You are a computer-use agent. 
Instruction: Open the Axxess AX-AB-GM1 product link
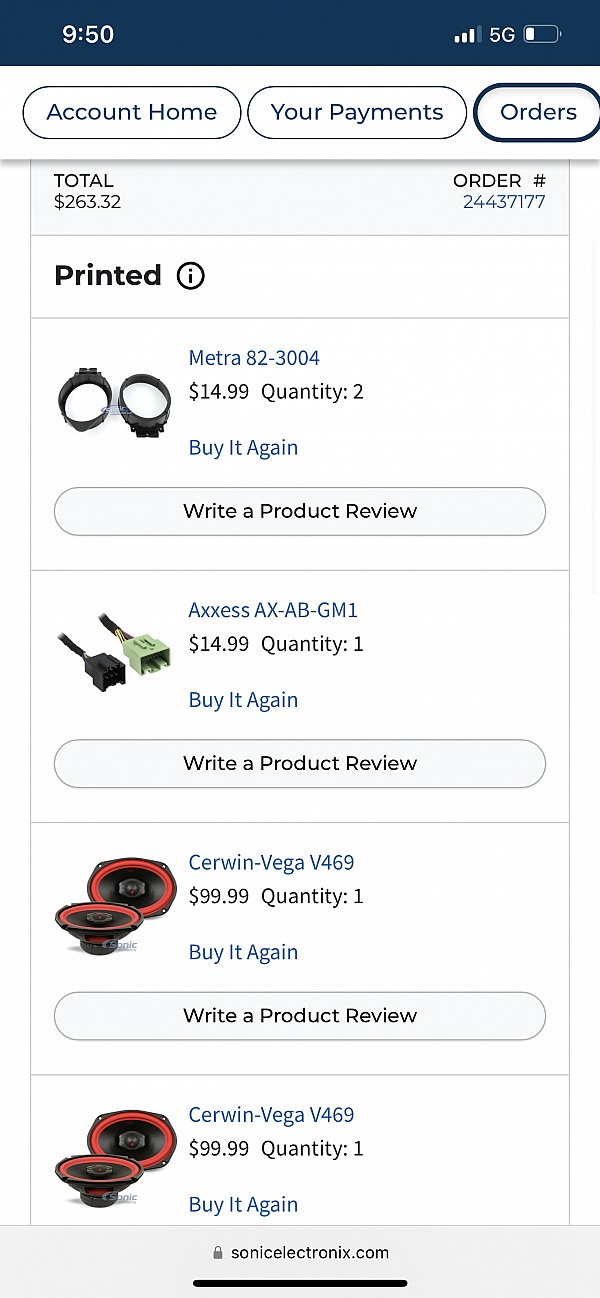(x=273, y=610)
